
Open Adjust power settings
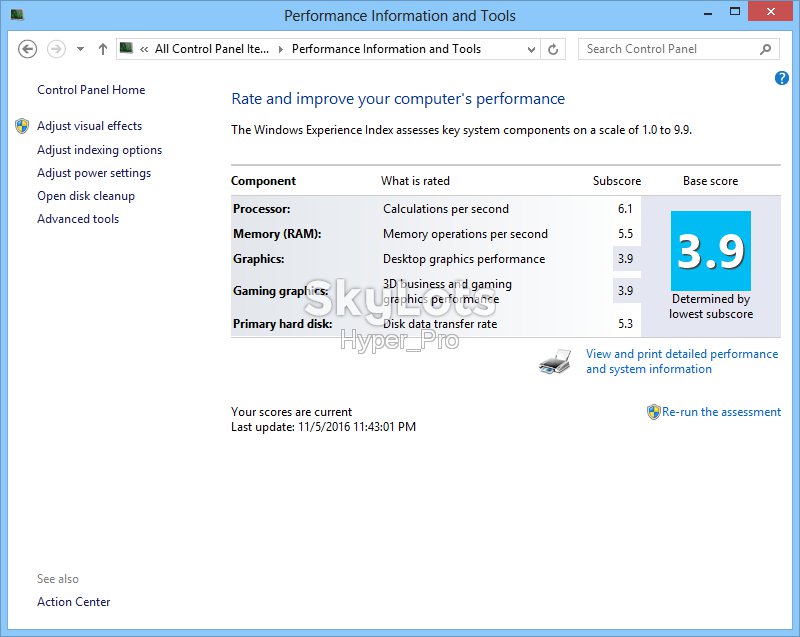click(94, 173)
